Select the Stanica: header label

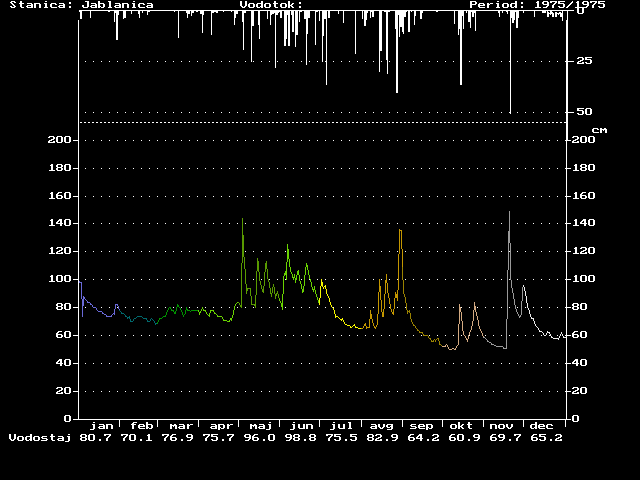coord(40,5)
